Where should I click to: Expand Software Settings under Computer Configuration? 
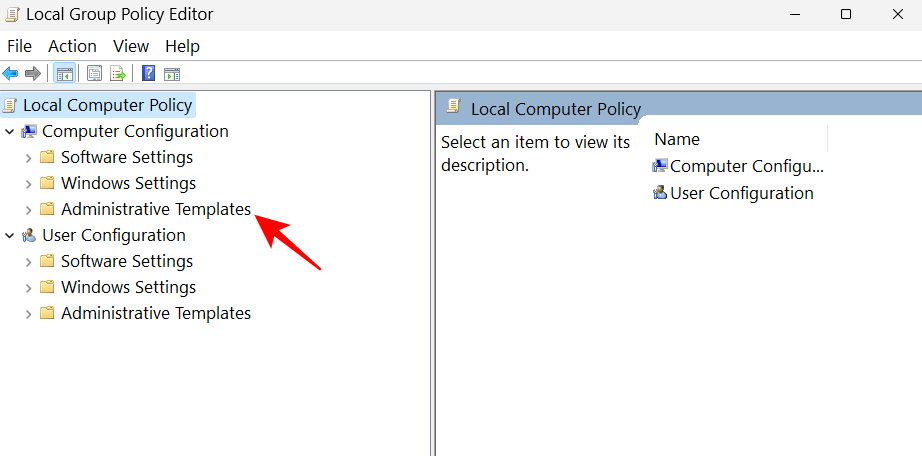[28, 158]
